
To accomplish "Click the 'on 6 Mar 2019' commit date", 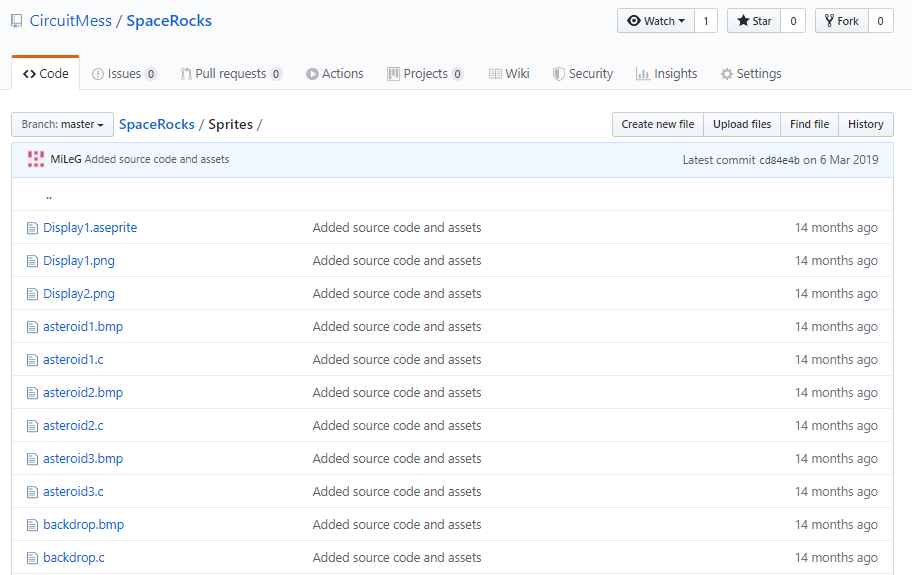I will [x=841, y=160].
